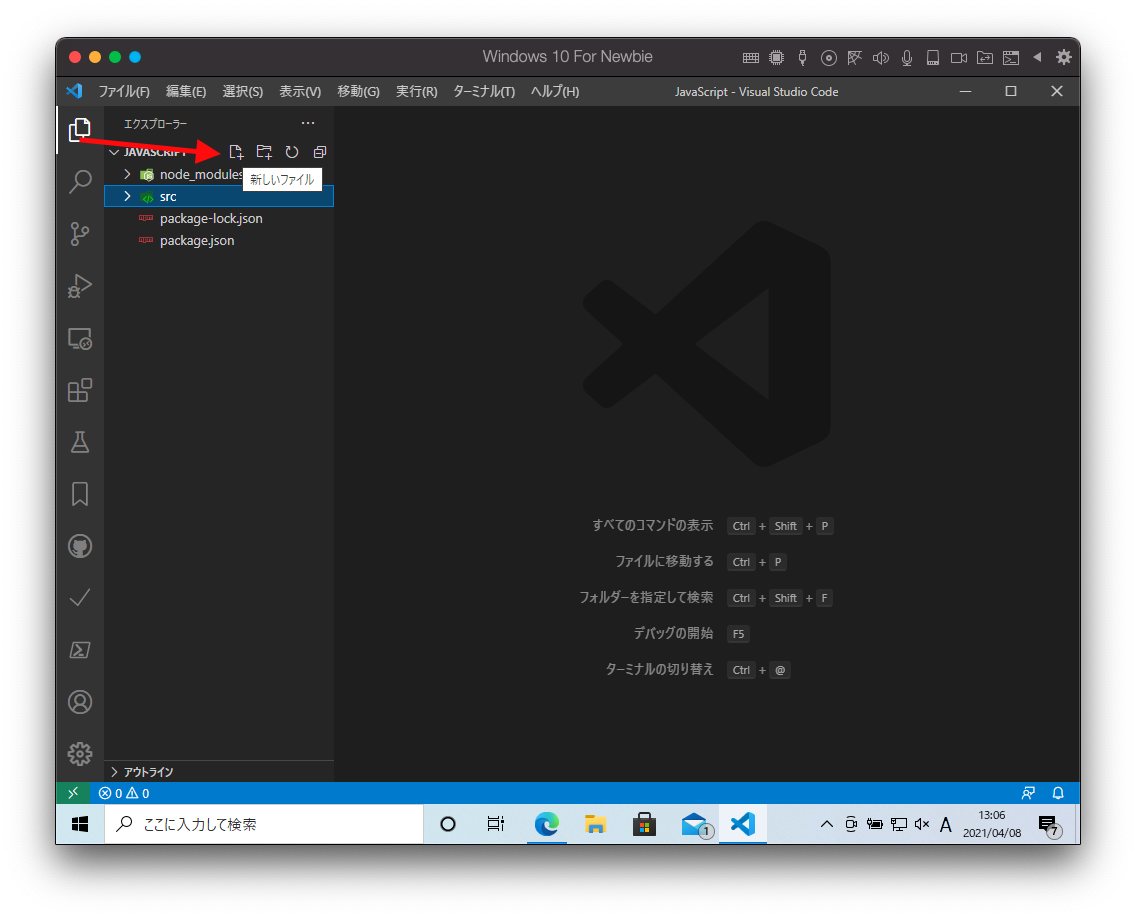Open the ターミナル(T) menu

tap(484, 91)
